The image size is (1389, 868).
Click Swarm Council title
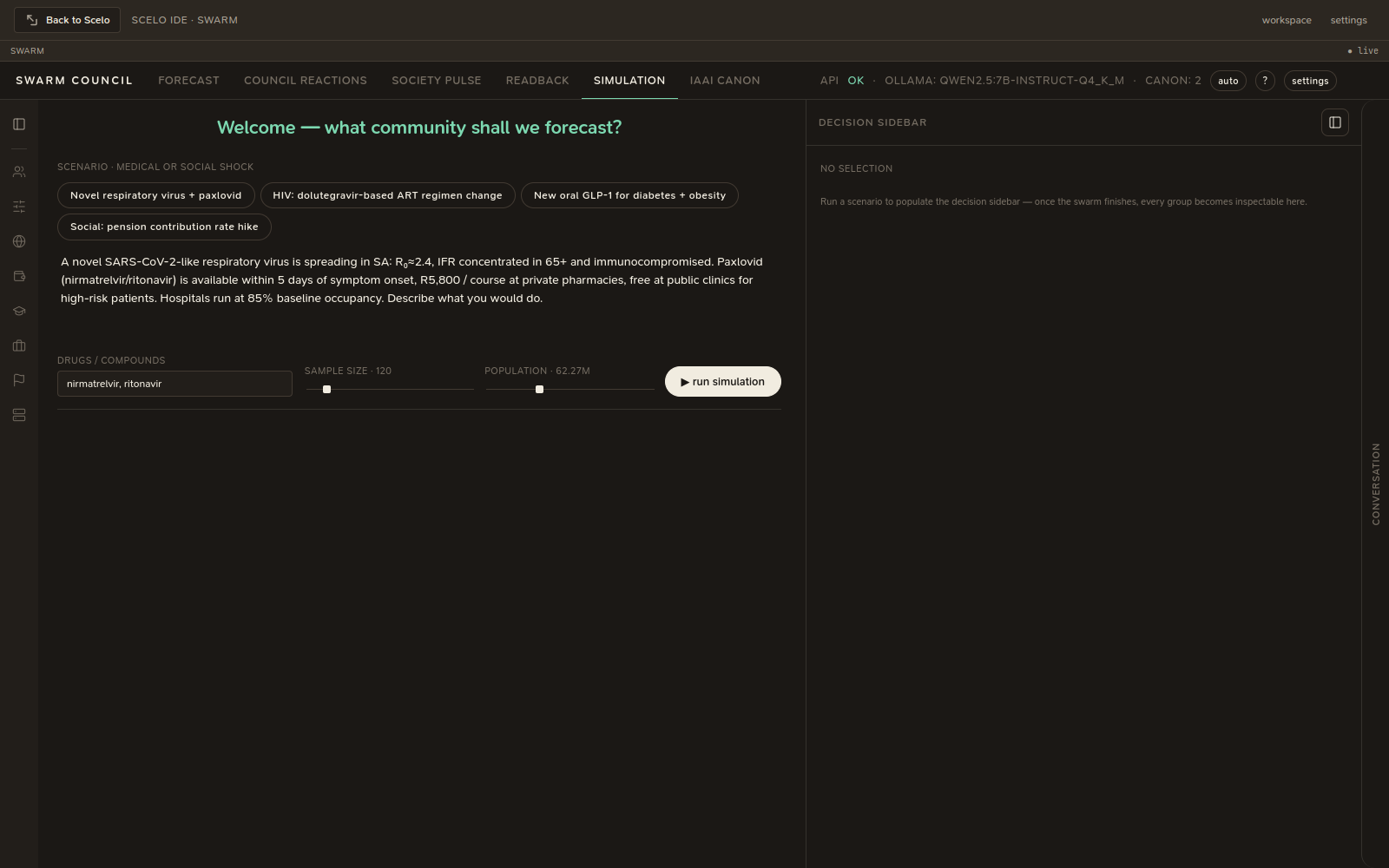pos(74,81)
